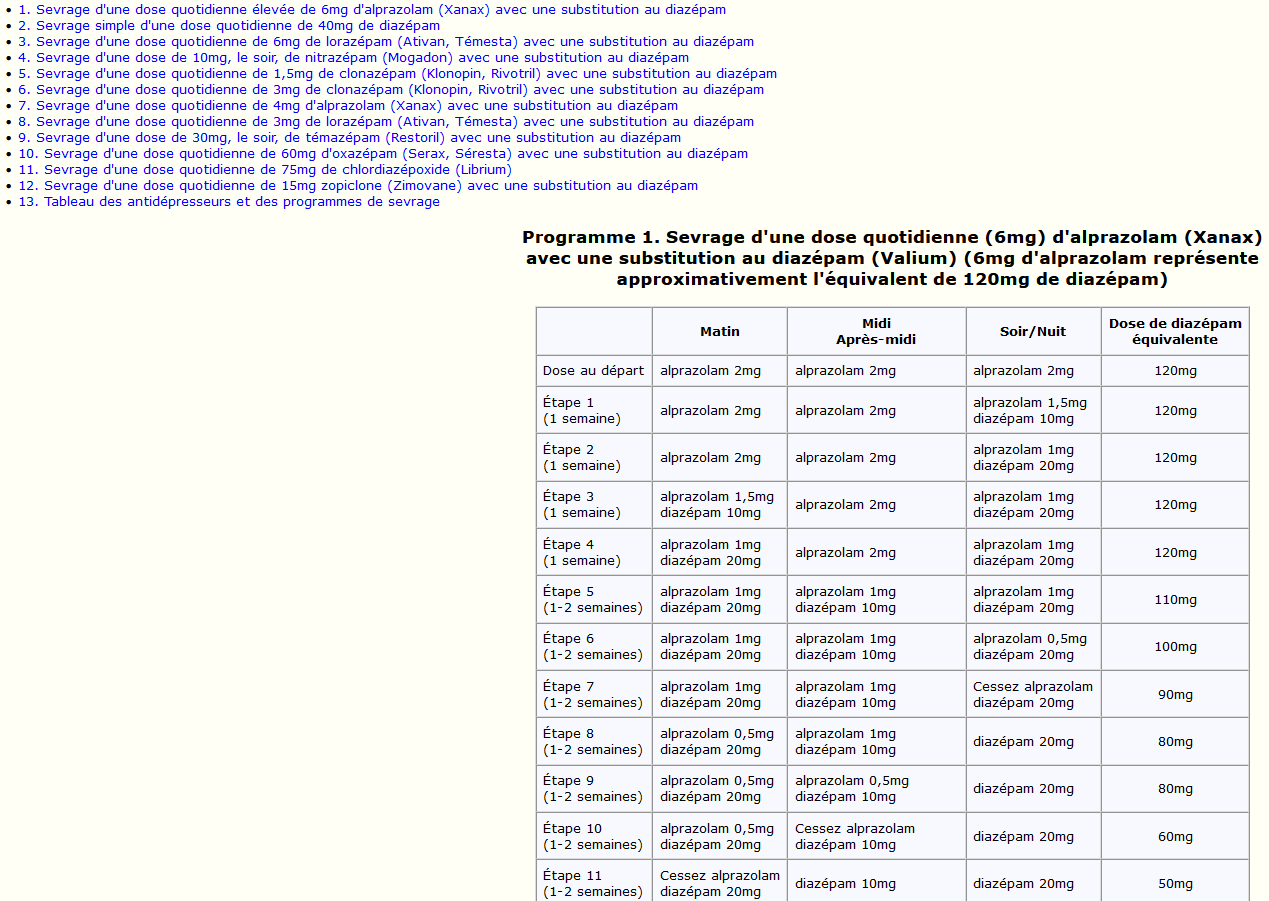Screen dimensions: 1269x901
Task: Click the Étape 11 row label
Action: 593,883
